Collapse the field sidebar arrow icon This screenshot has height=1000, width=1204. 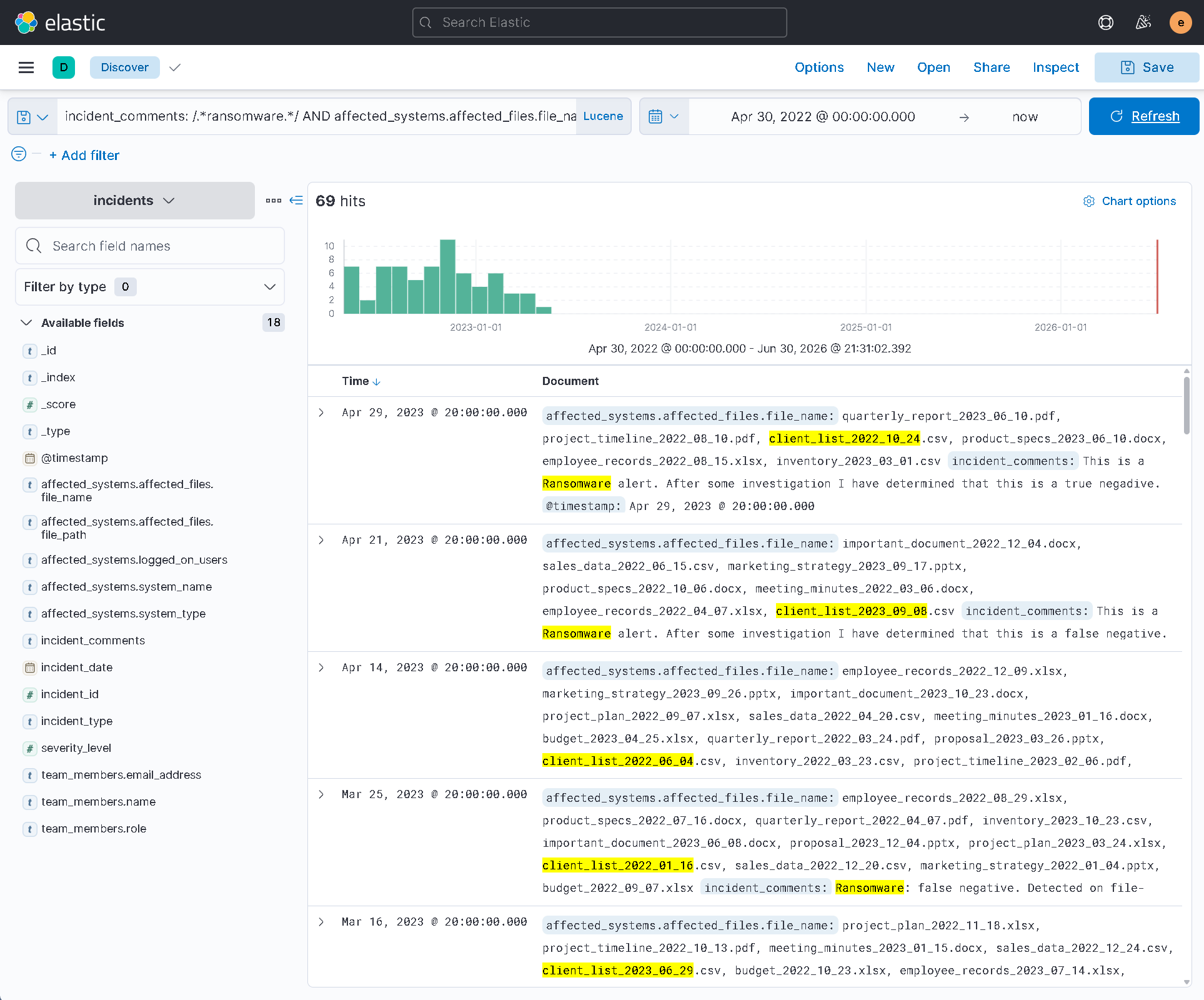pos(296,201)
